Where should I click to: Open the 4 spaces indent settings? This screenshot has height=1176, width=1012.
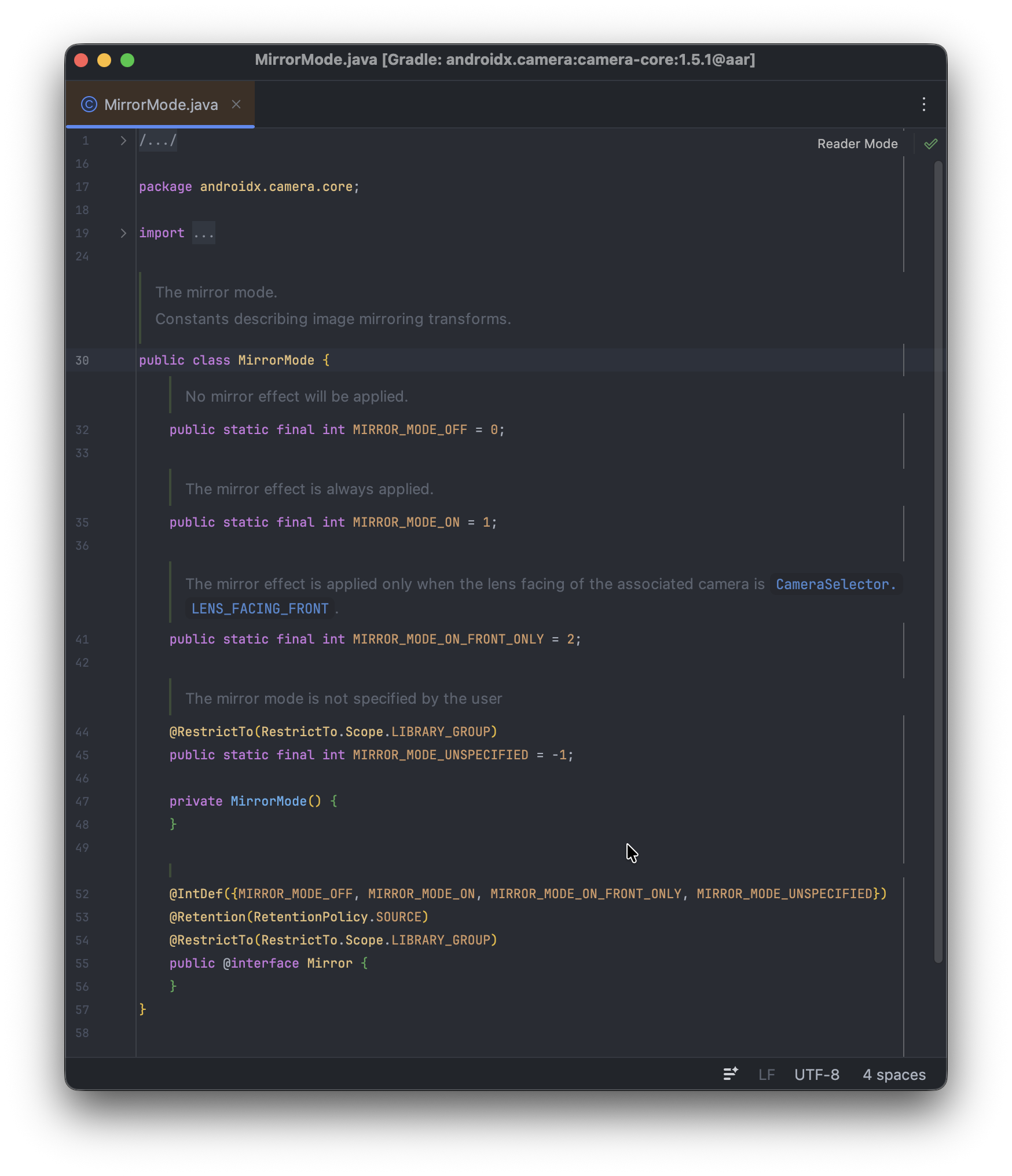[894, 1075]
